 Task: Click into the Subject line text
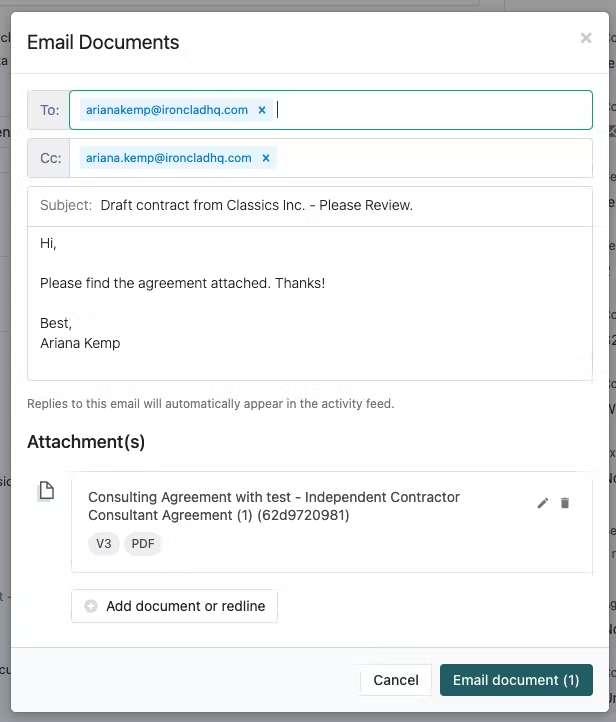256,206
